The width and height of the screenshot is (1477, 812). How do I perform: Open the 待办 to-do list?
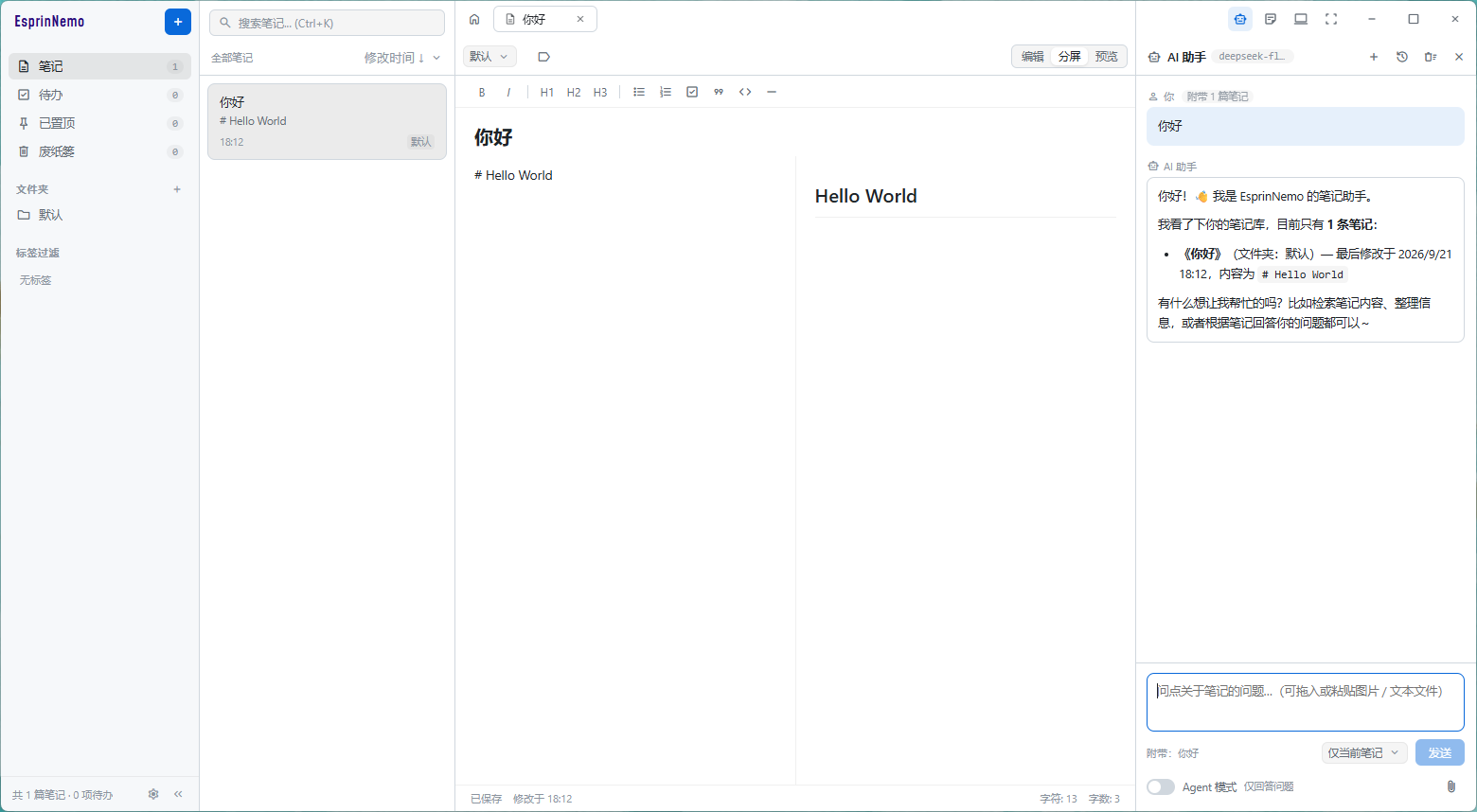pos(99,95)
